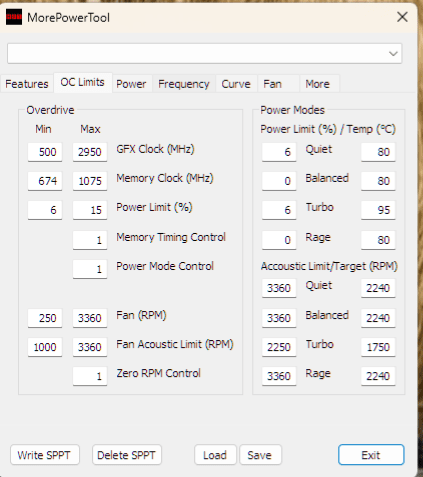Click the Fan Acoustic Limit min field

pyautogui.click(x=45, y=347)
